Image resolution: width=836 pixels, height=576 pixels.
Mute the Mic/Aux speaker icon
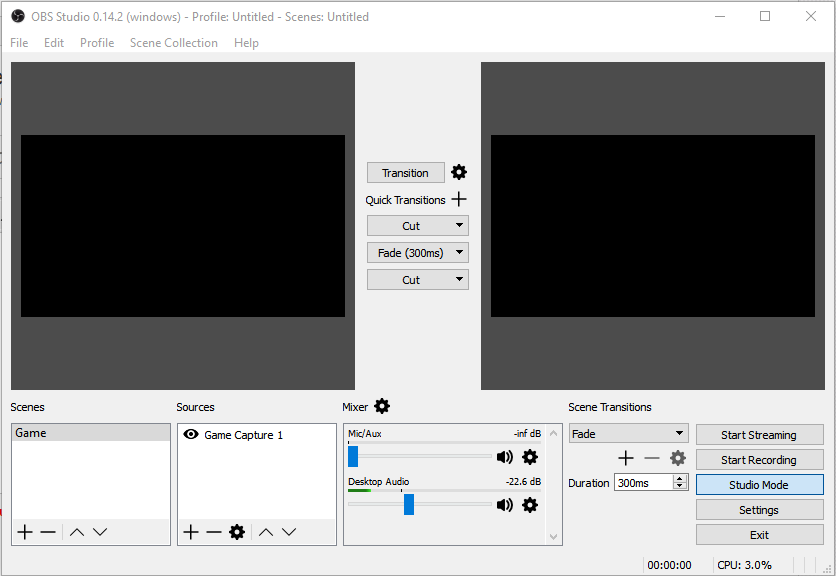tap(504, 457)
